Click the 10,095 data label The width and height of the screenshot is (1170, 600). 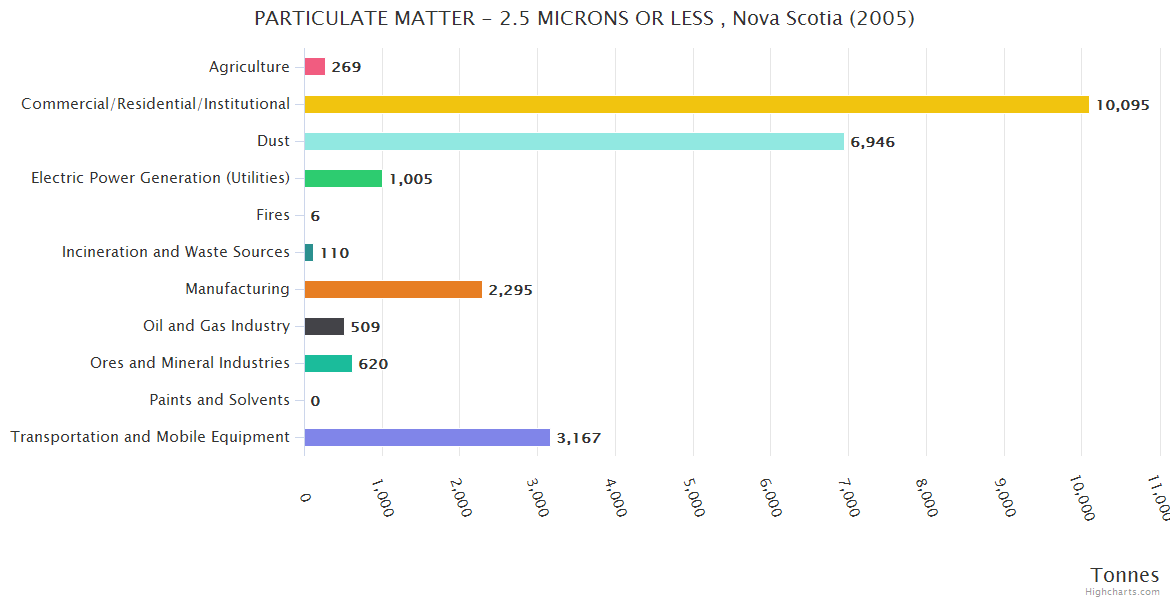tap(1122, 105)
